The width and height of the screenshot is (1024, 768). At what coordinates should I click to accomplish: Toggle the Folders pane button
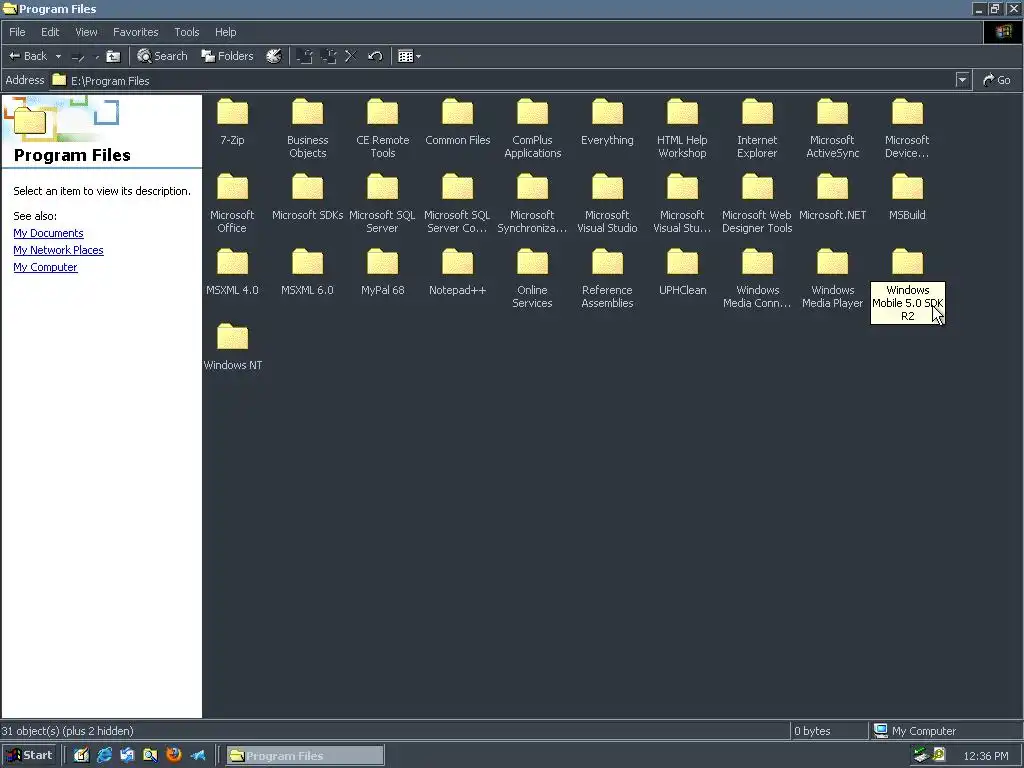coord(227,56)
